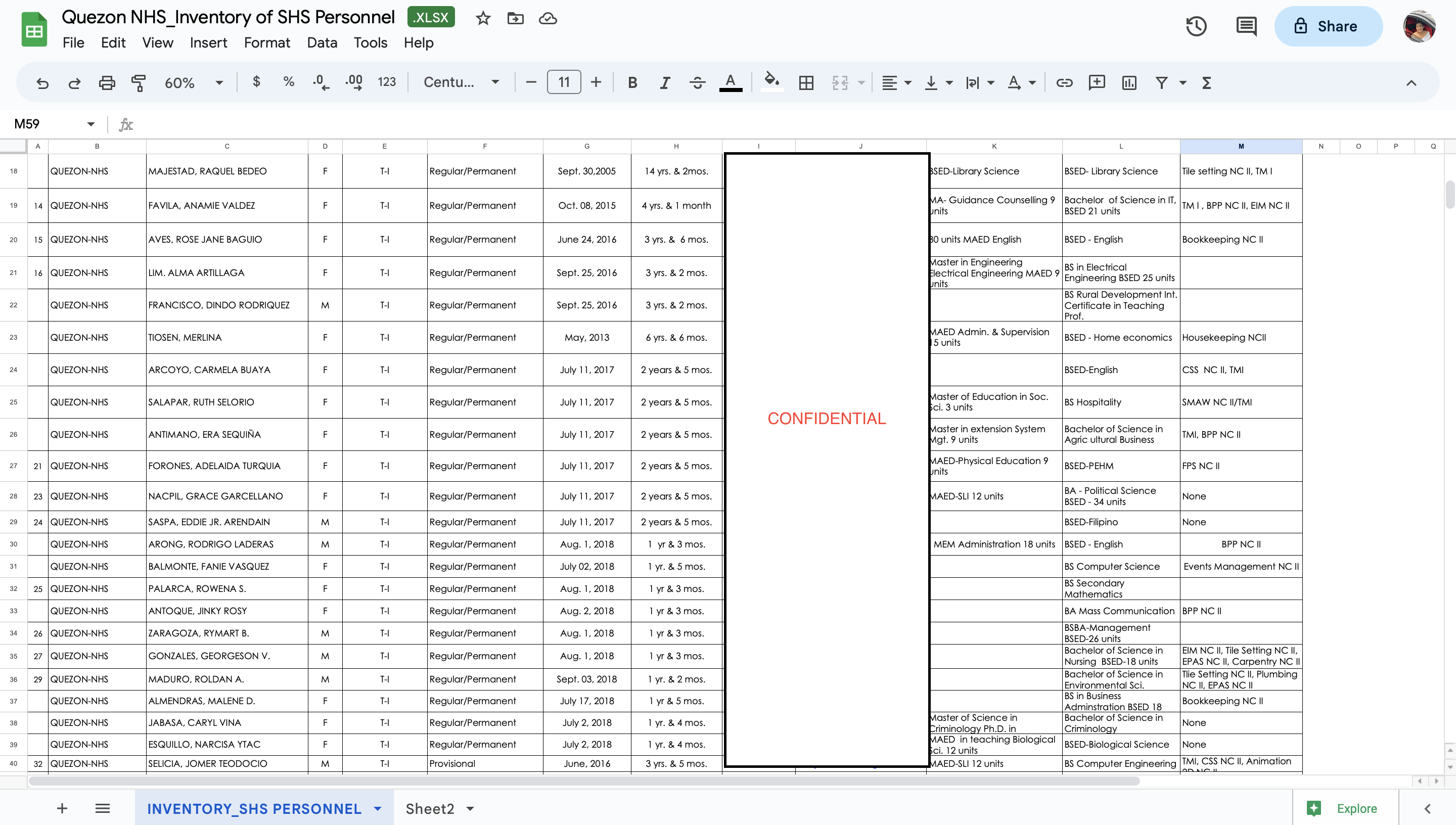Open the 60% zoom dropdown
This screenshot has height=825, width=1456.
coord(194,83)
